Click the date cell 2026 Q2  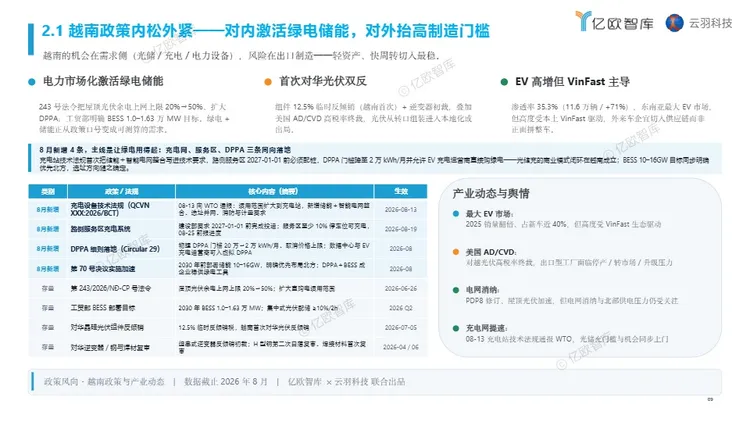(401, 308)
